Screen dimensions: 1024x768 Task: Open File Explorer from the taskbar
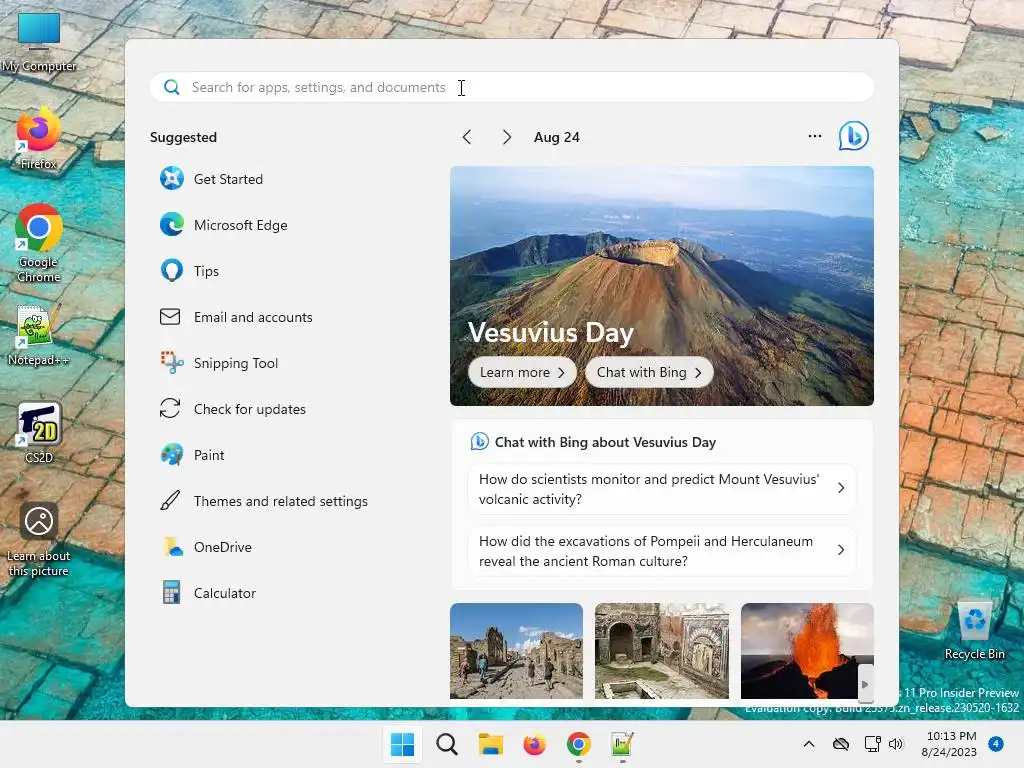point(490,744)
